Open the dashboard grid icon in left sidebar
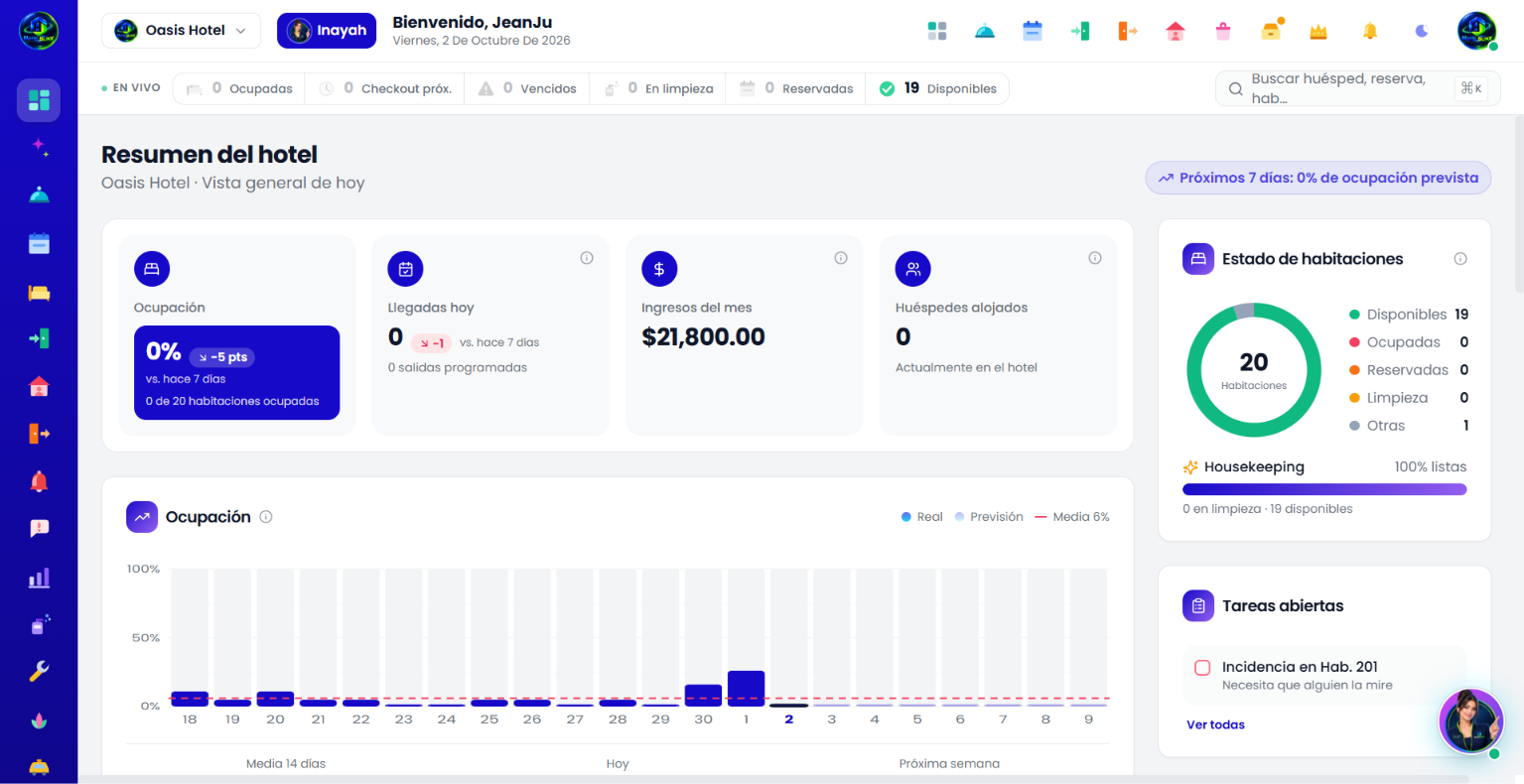This screenshot has height=784, width=1524. pos(39,100)
